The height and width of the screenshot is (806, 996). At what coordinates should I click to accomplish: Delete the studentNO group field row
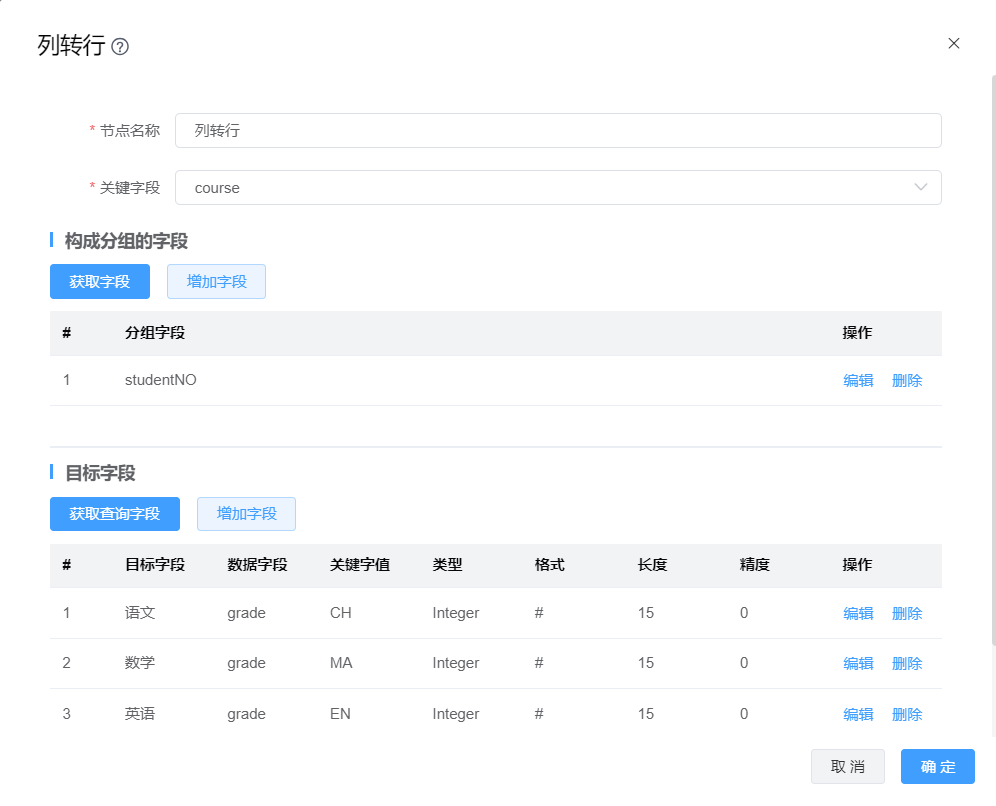tap(906, 381)
